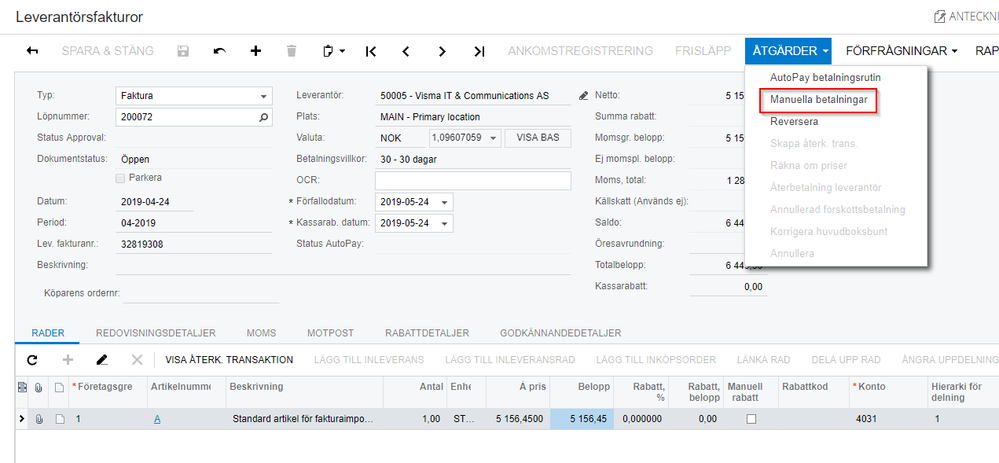Click the Köparens ordernr input field

201,293
